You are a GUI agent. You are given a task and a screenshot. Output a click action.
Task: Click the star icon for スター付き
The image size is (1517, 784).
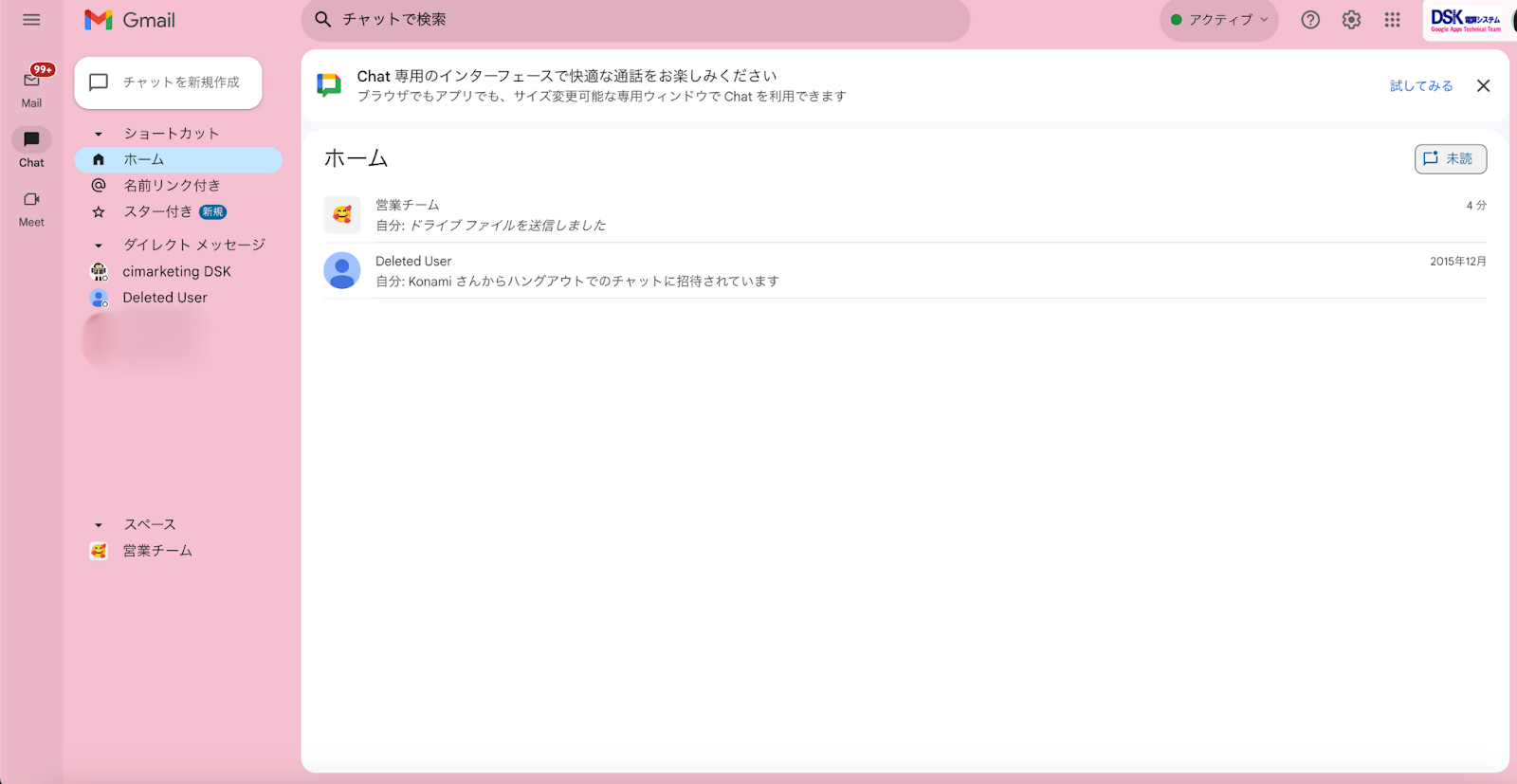(x=99, y=212)
